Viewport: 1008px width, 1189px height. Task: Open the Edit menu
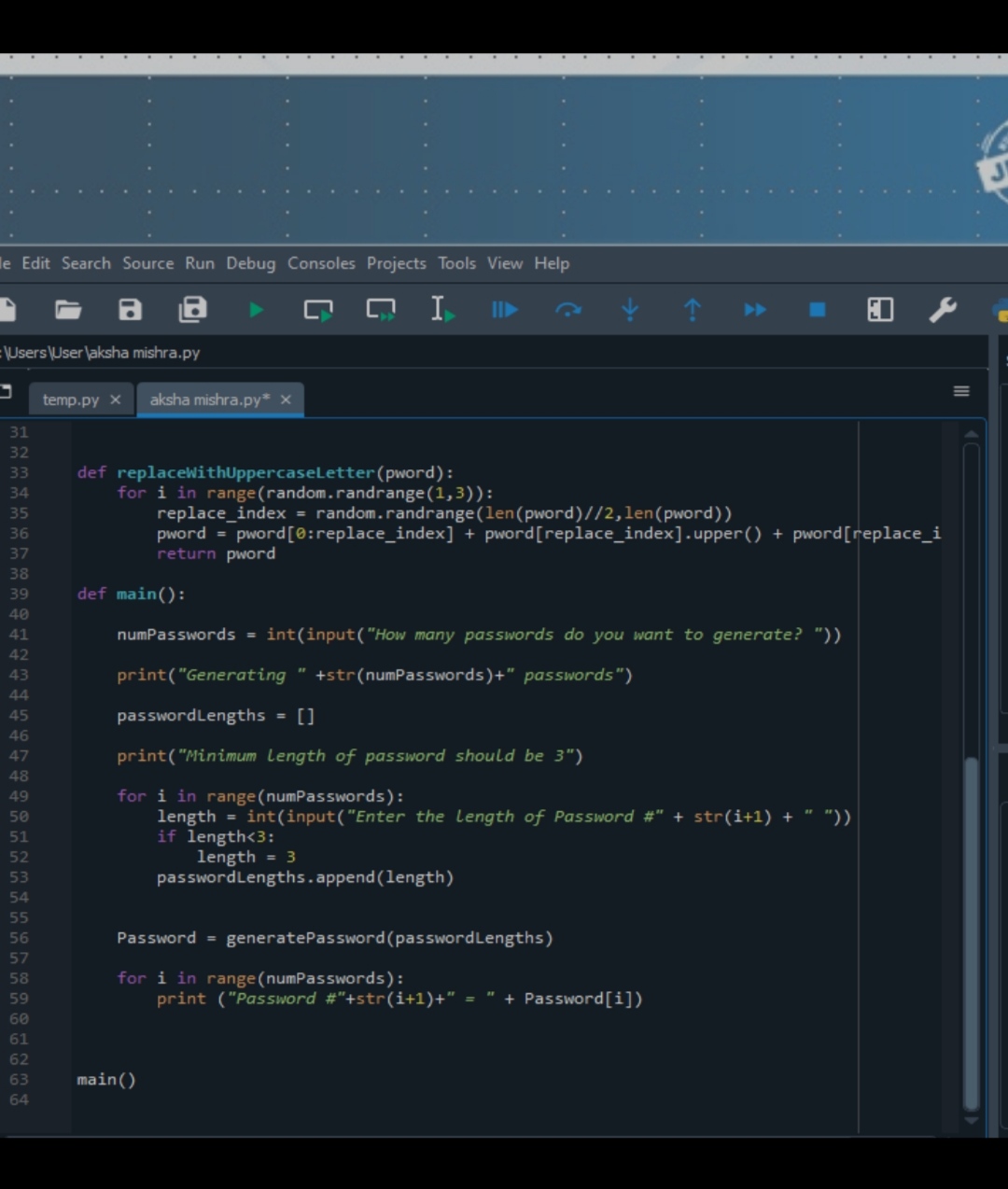(35, 263)
